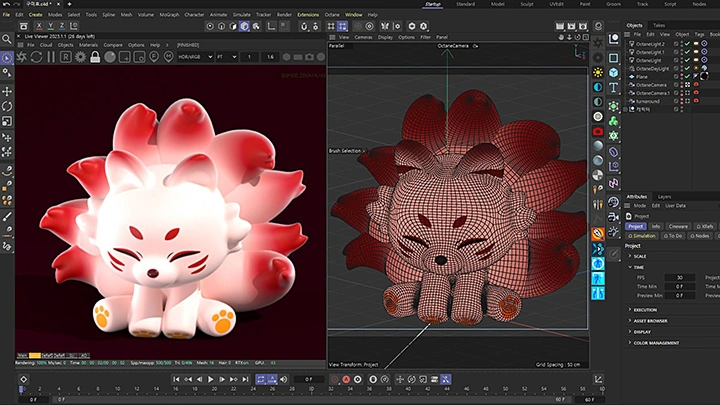Open the Info project tab
The image size is (720, 405).
click(656, 226)
